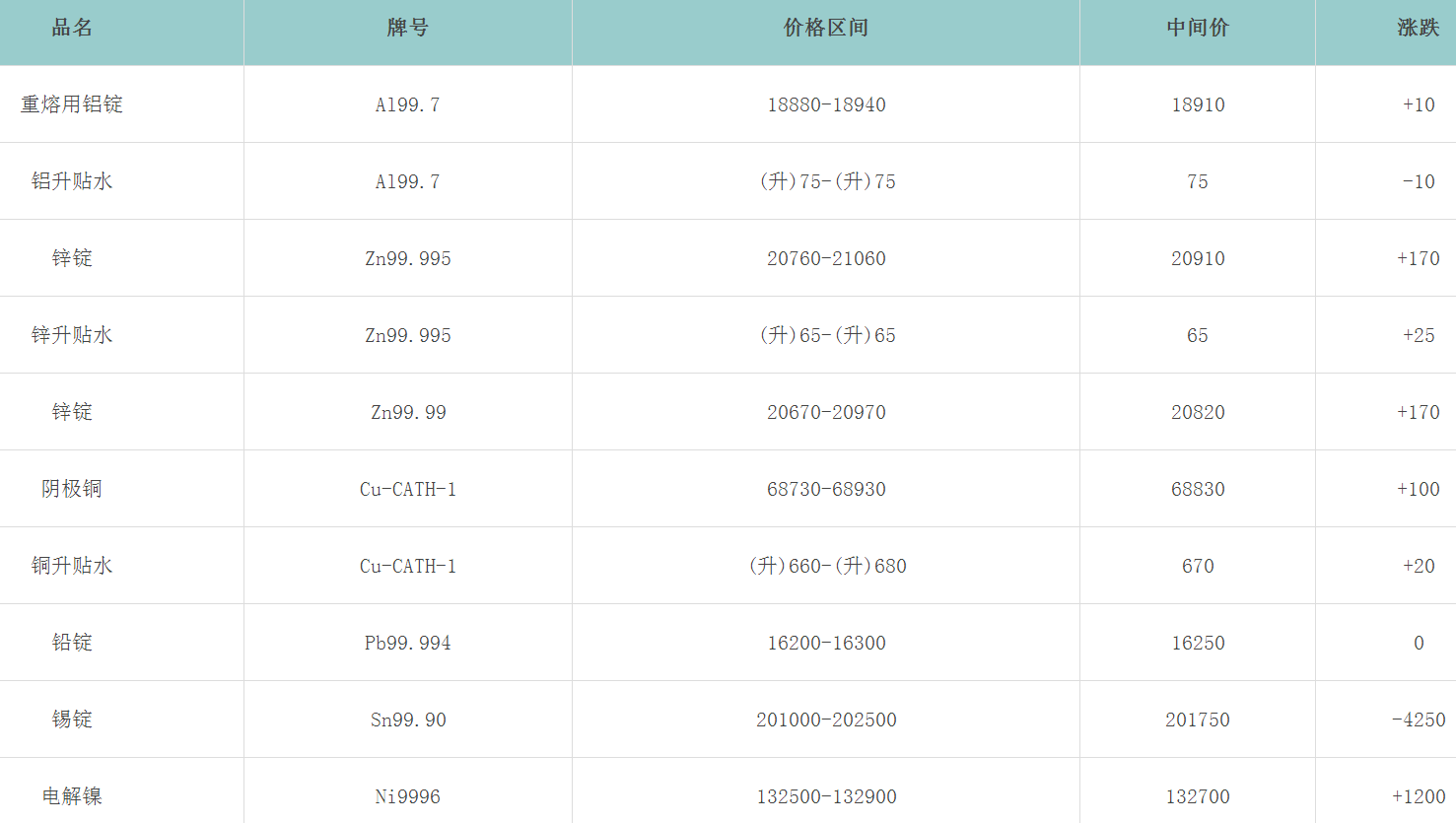Click the 品名 column header
The width and height of the screenshot is (1456, 823).
pyautogui.click(x=72, y=28)
